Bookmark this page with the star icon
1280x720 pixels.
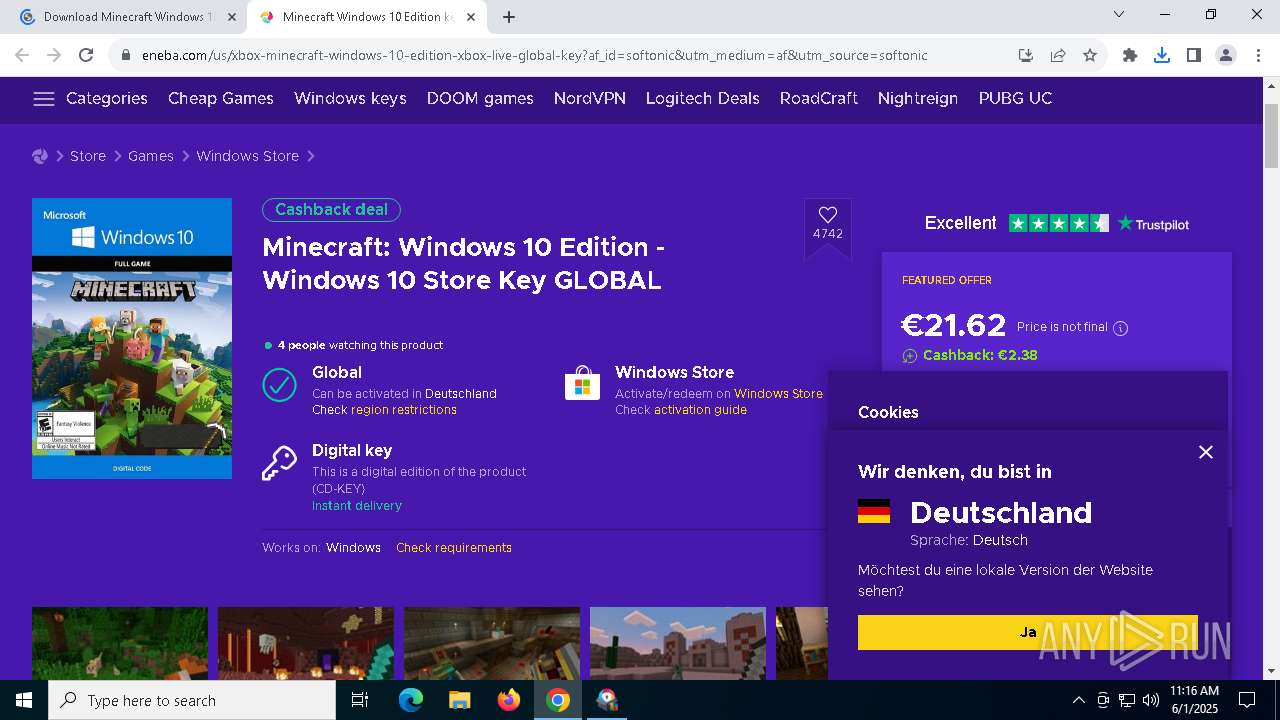click(x=1090, y=55)
